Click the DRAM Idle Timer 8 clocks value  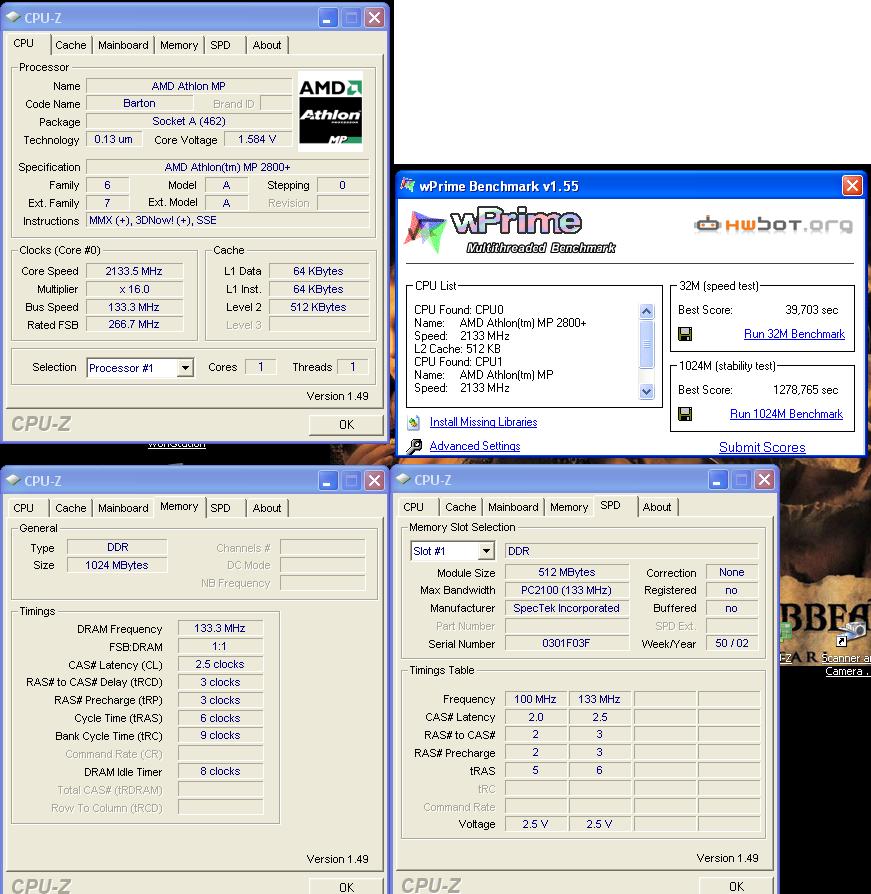(219, 771)
